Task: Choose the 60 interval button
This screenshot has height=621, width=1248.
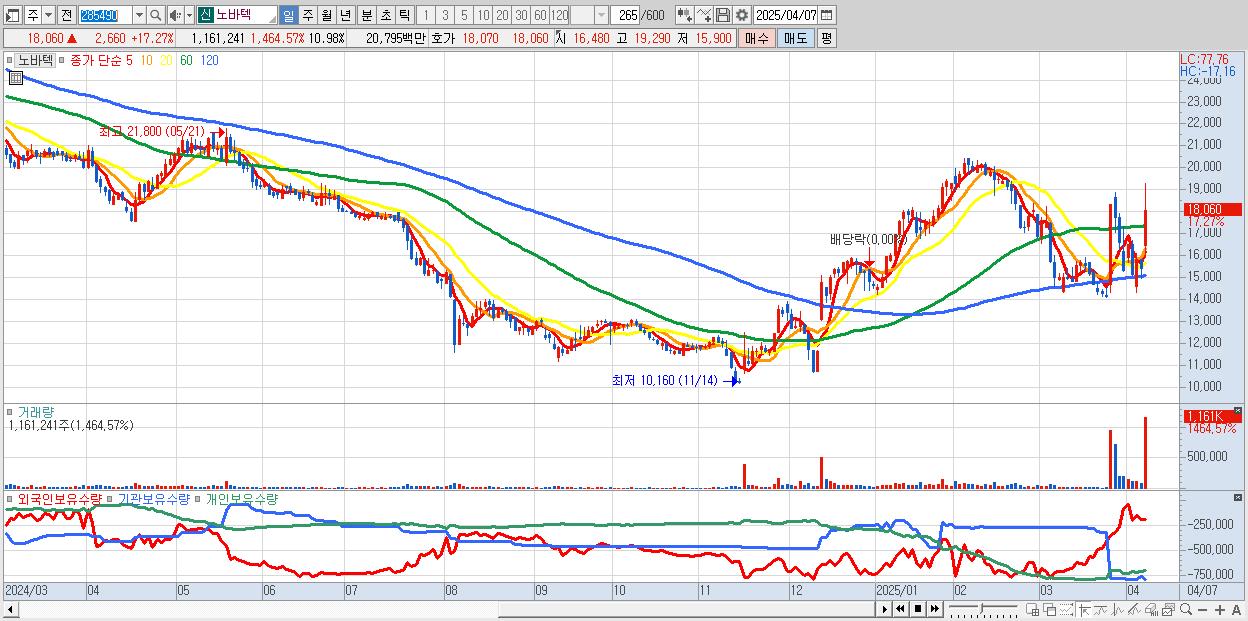Action: pos(540,16)
